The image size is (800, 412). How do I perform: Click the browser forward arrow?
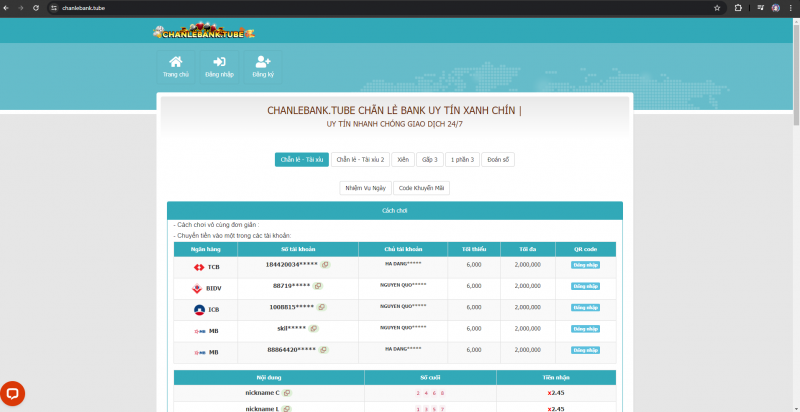(21, 8)
